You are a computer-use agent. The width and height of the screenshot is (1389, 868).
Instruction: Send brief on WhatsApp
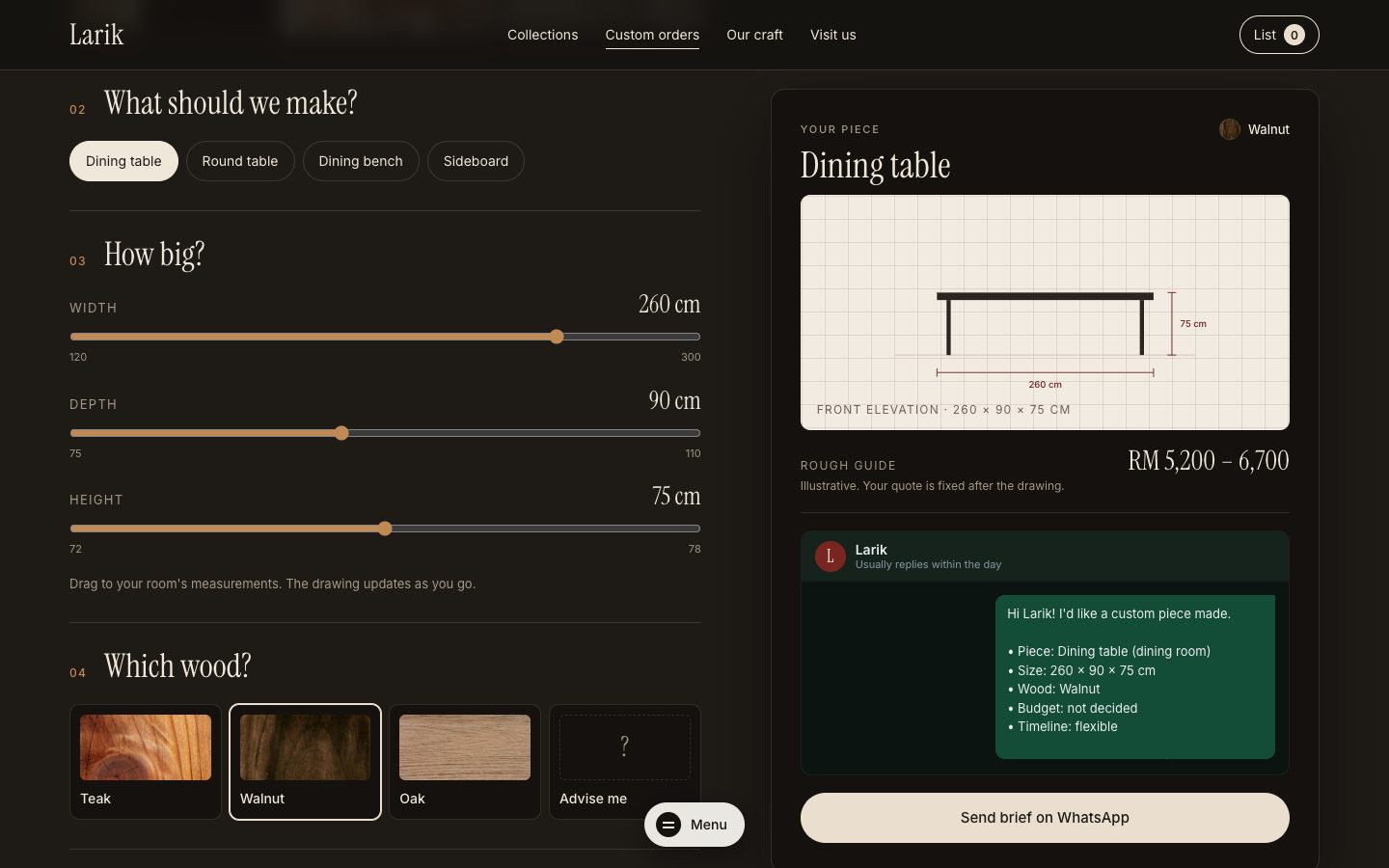pos(1045,818)
